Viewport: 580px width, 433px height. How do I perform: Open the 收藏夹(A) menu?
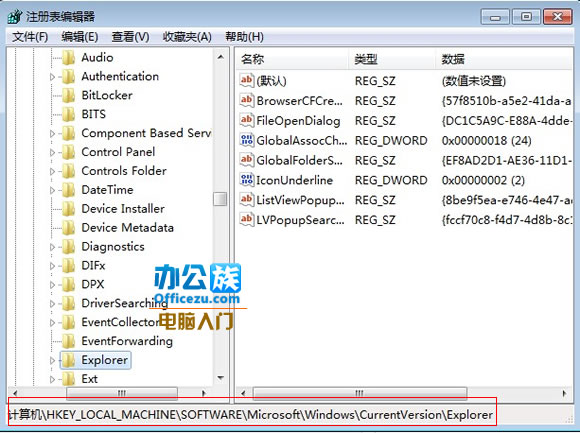click(x=187, y=37)
